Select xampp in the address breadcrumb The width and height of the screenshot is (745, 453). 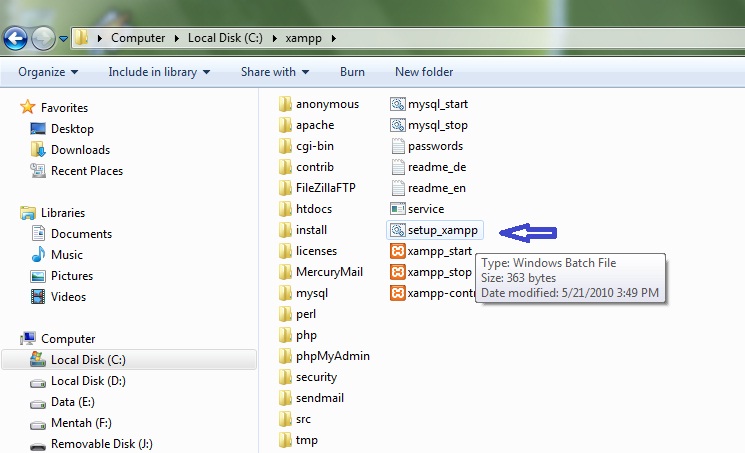pyautogui.click(x=304, y=38)
